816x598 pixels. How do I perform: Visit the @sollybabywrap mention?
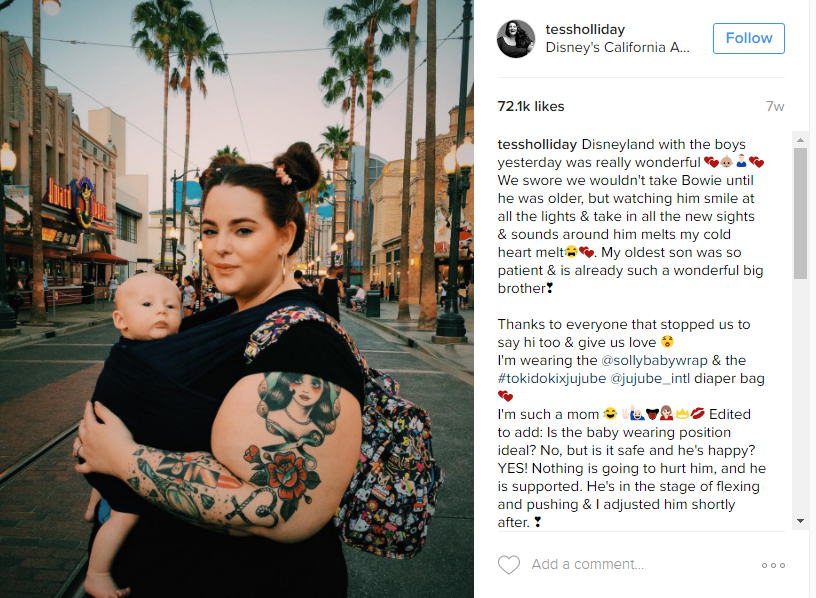tap(654, 360)
